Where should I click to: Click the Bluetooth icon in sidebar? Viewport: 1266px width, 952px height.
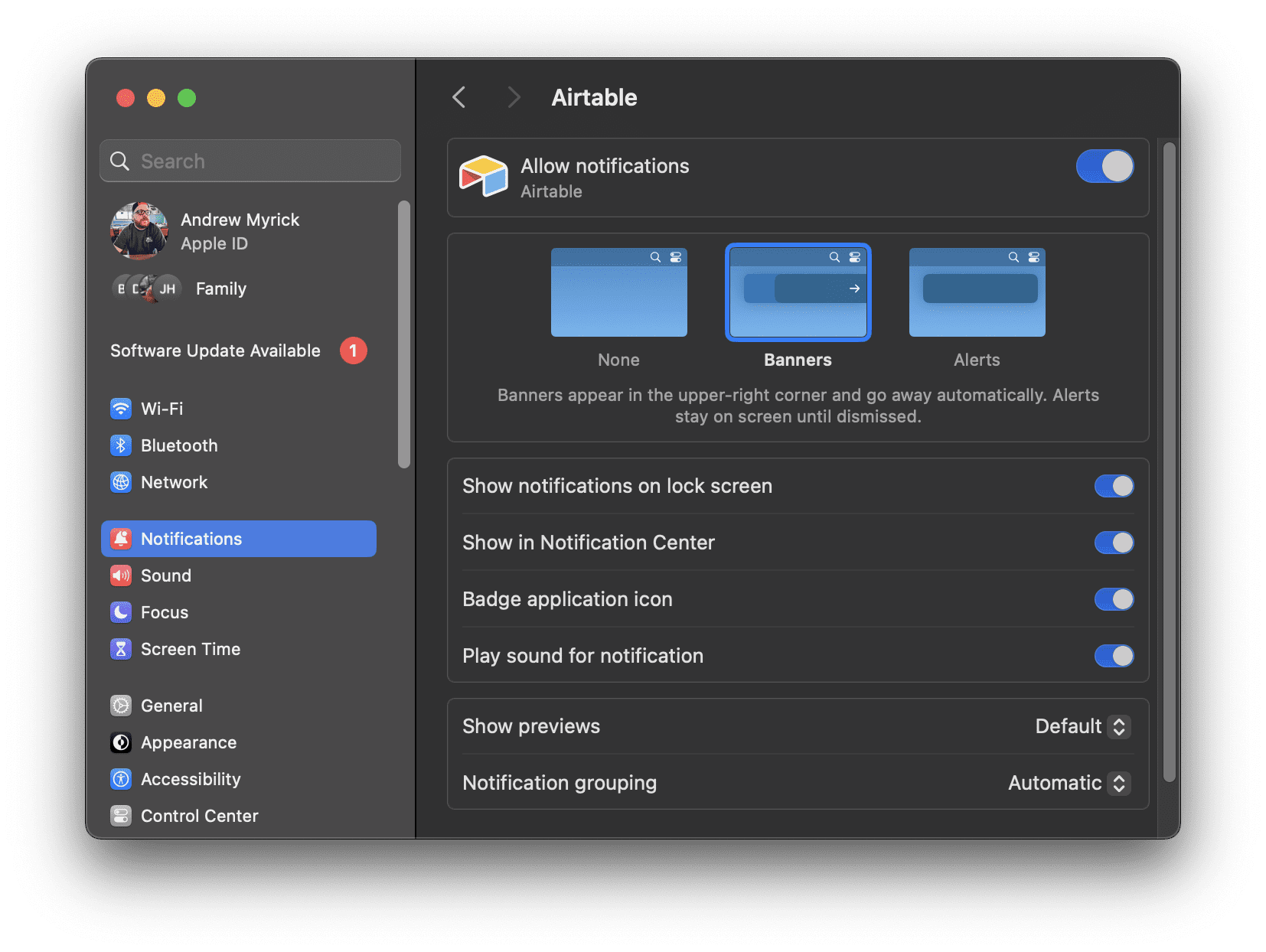point(121,445)
